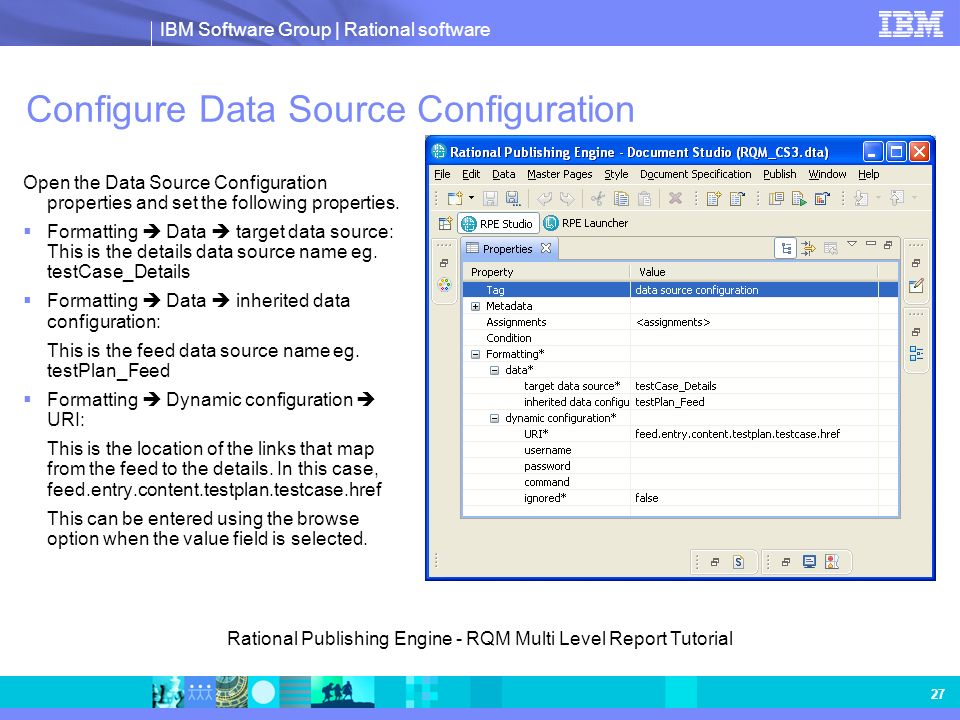960x720 pixels.
Task: Click the chart export toolbar icon
Action: coord(822,198)
